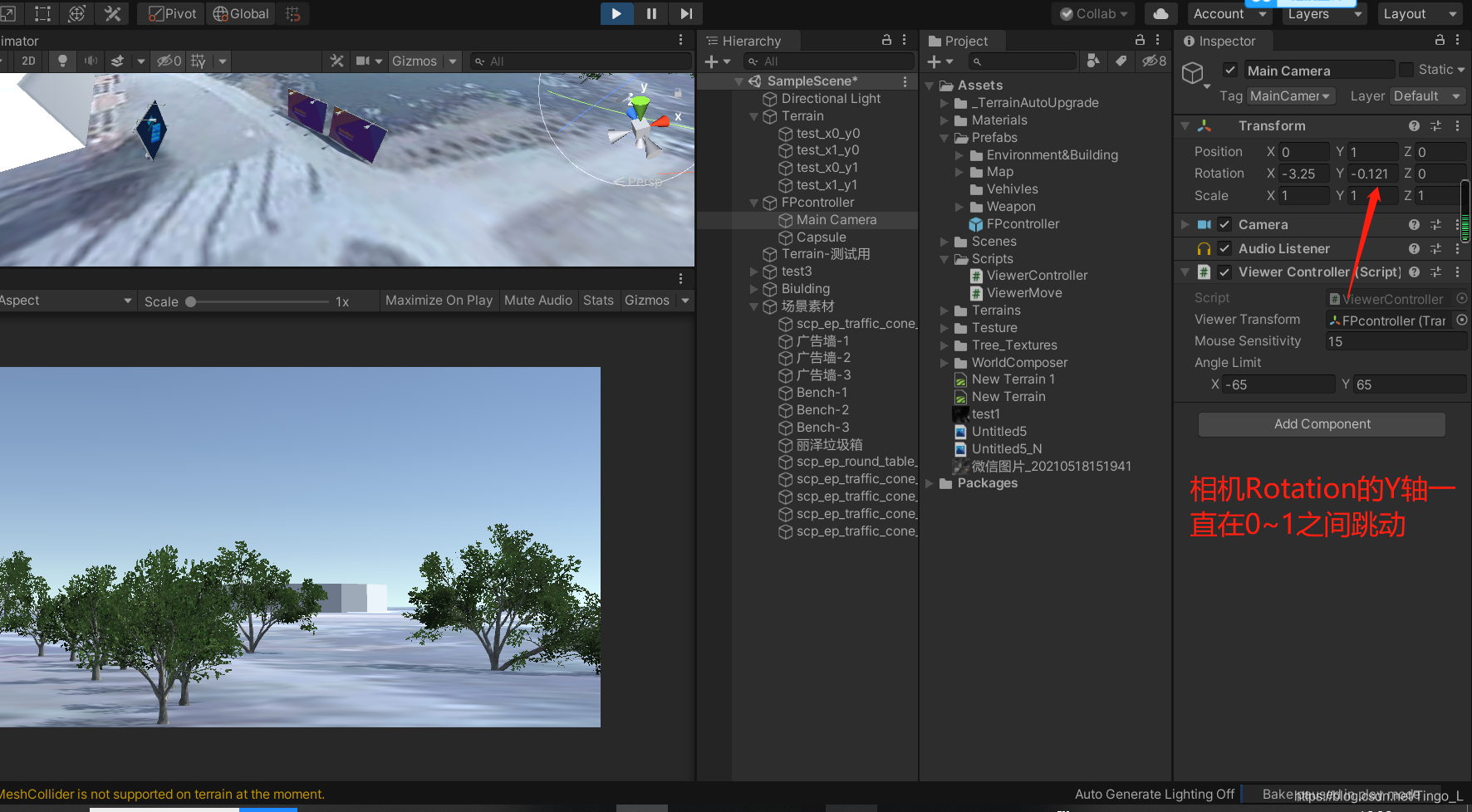
Task: Open the Collab dropdown
Action: [x=1093, y=13]
